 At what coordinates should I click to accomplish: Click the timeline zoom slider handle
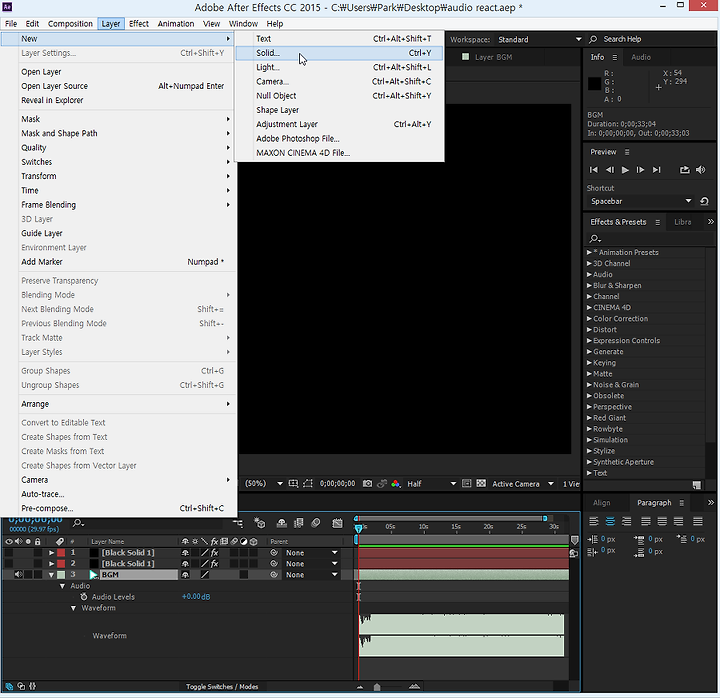(377, 687)
